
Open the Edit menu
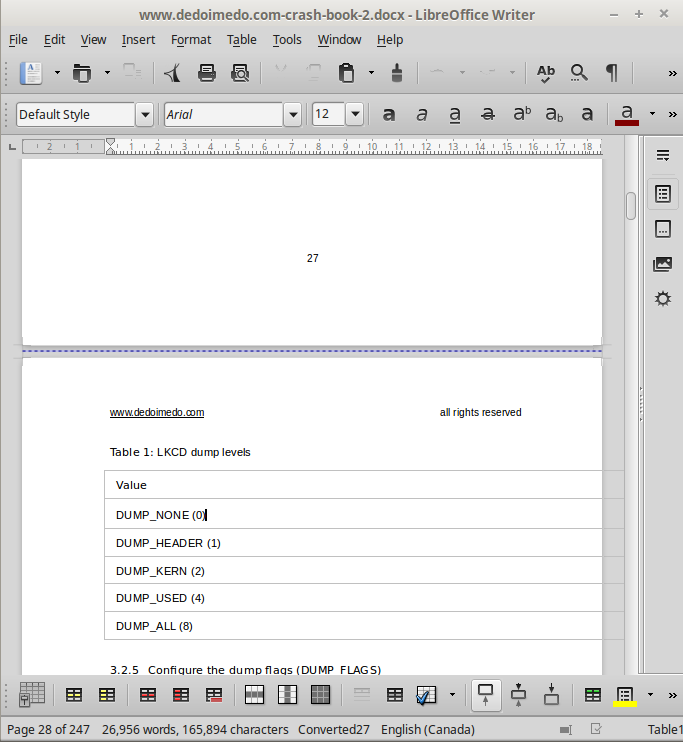(x=54, y=40)
